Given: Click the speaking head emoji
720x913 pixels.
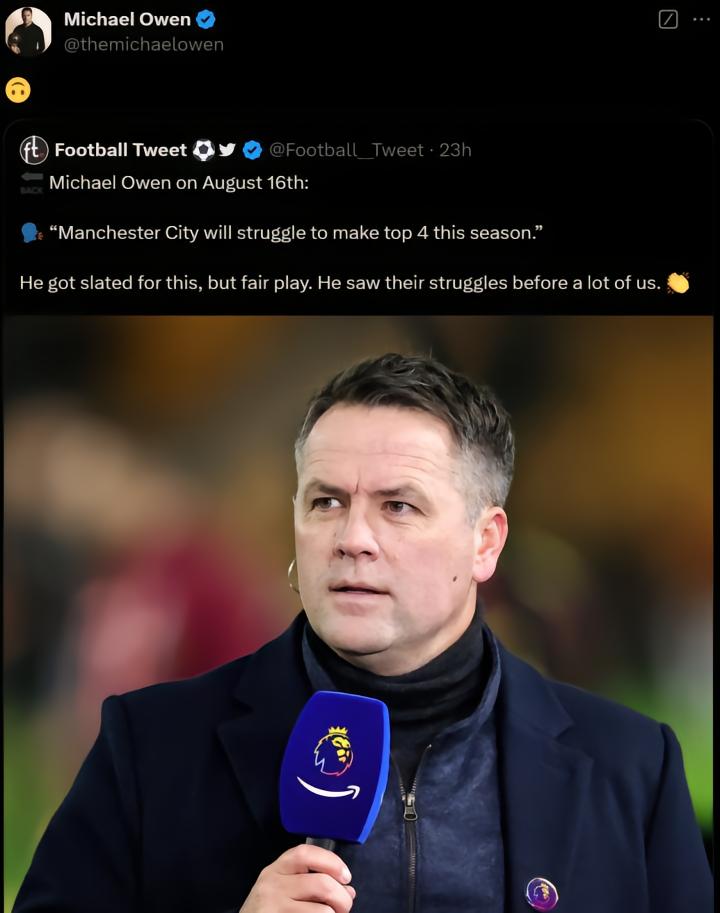Looking at the screenshot, I should tap(31, 232).
